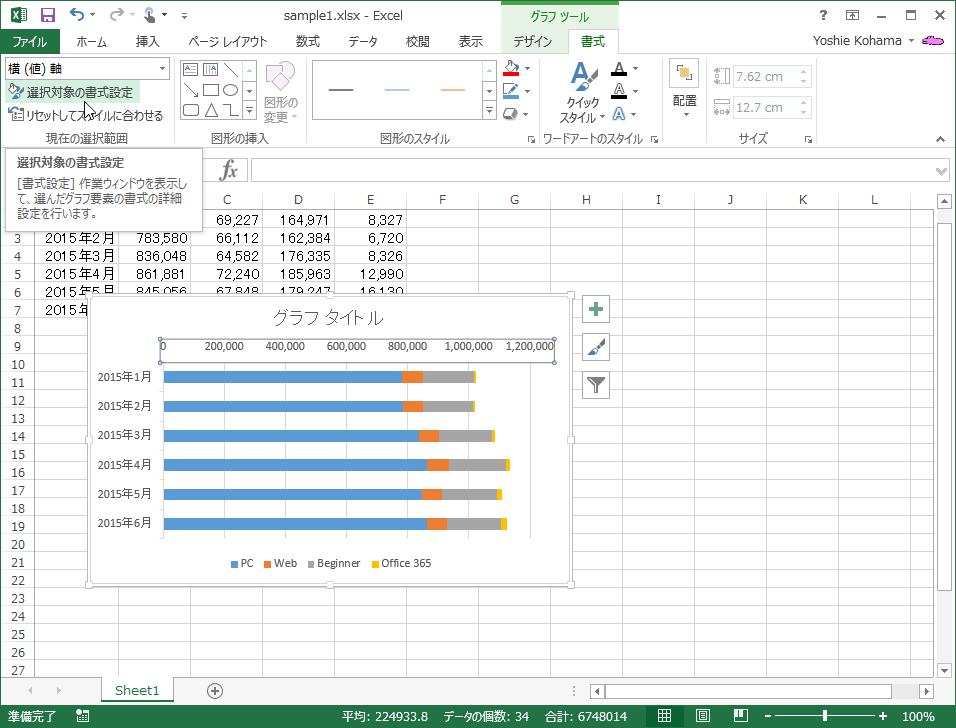Click the chart title グラフ タイトル
956x728 pixels.
coord(328,318)
